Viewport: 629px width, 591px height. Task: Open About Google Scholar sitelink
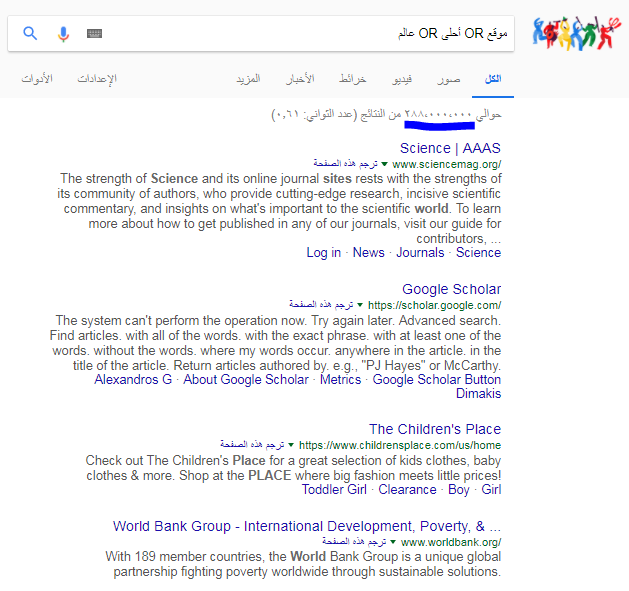tap(246, 379)
